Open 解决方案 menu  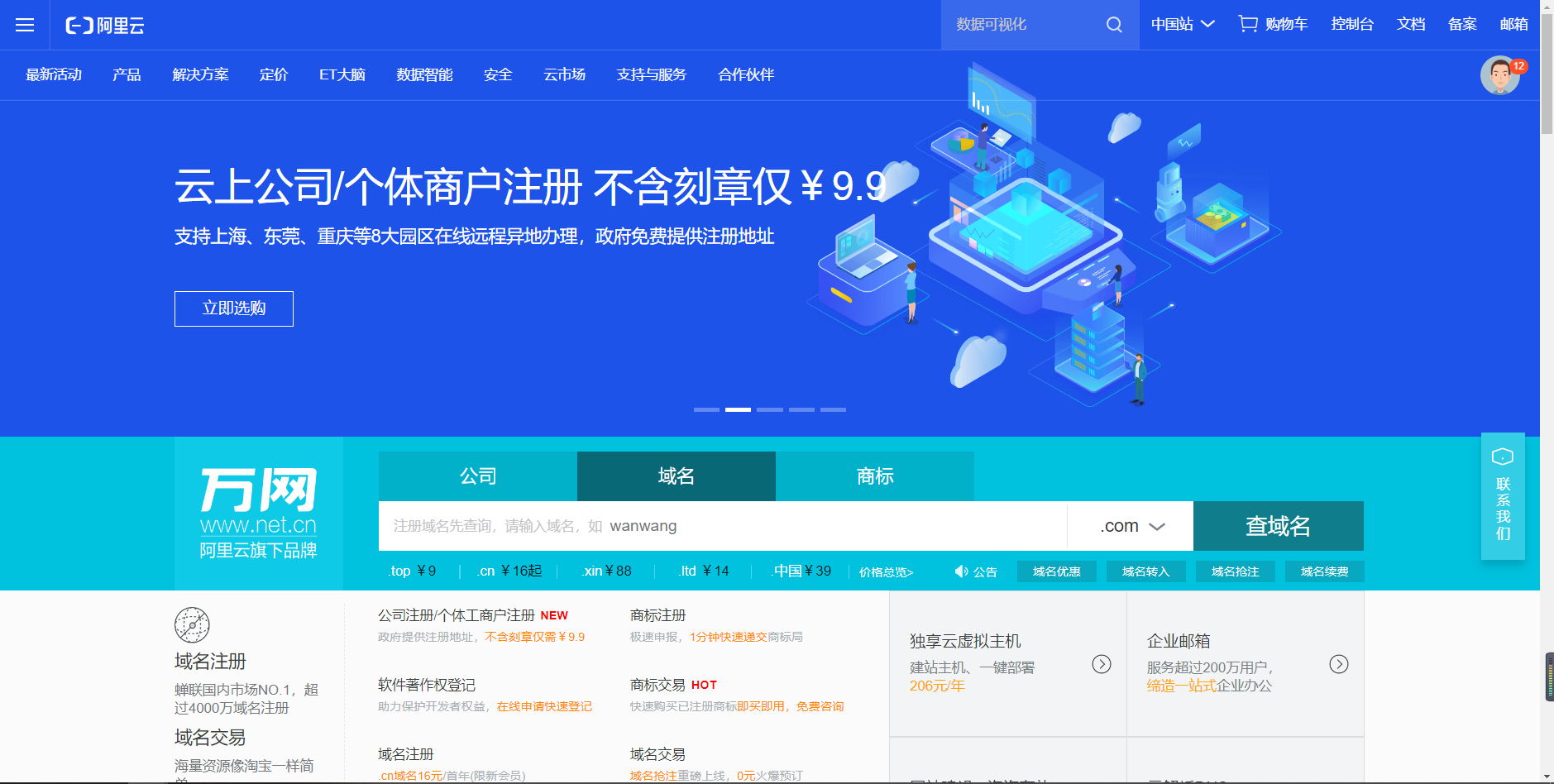pyautogui.click(x=200, y=74)
